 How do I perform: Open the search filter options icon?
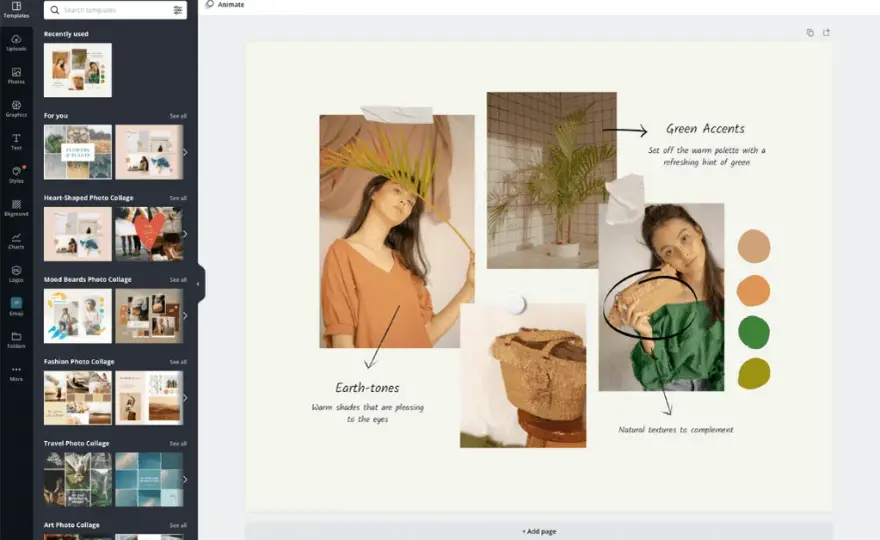[177, 10]
